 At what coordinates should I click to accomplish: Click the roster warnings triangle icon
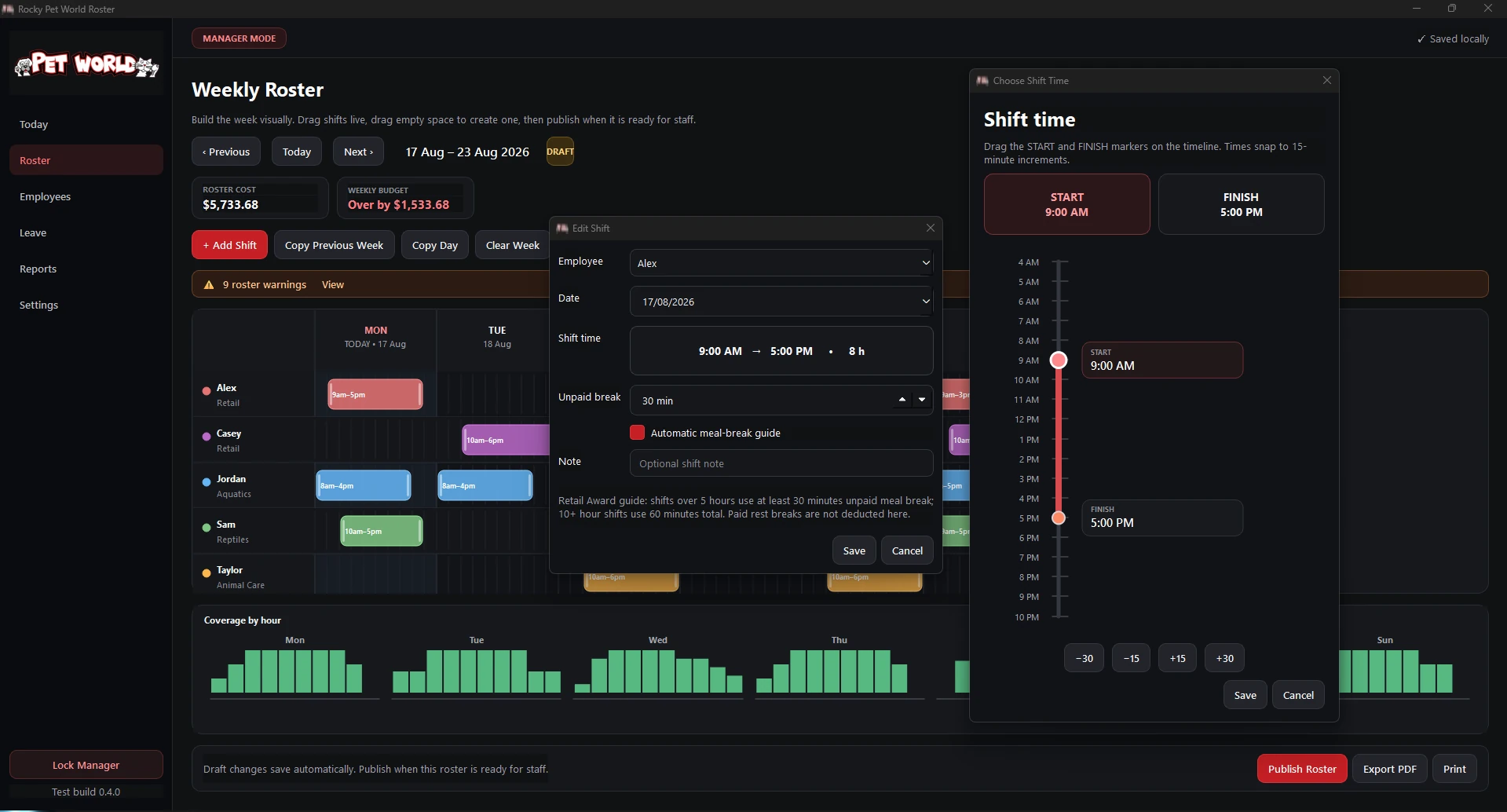tap(209, 285)
